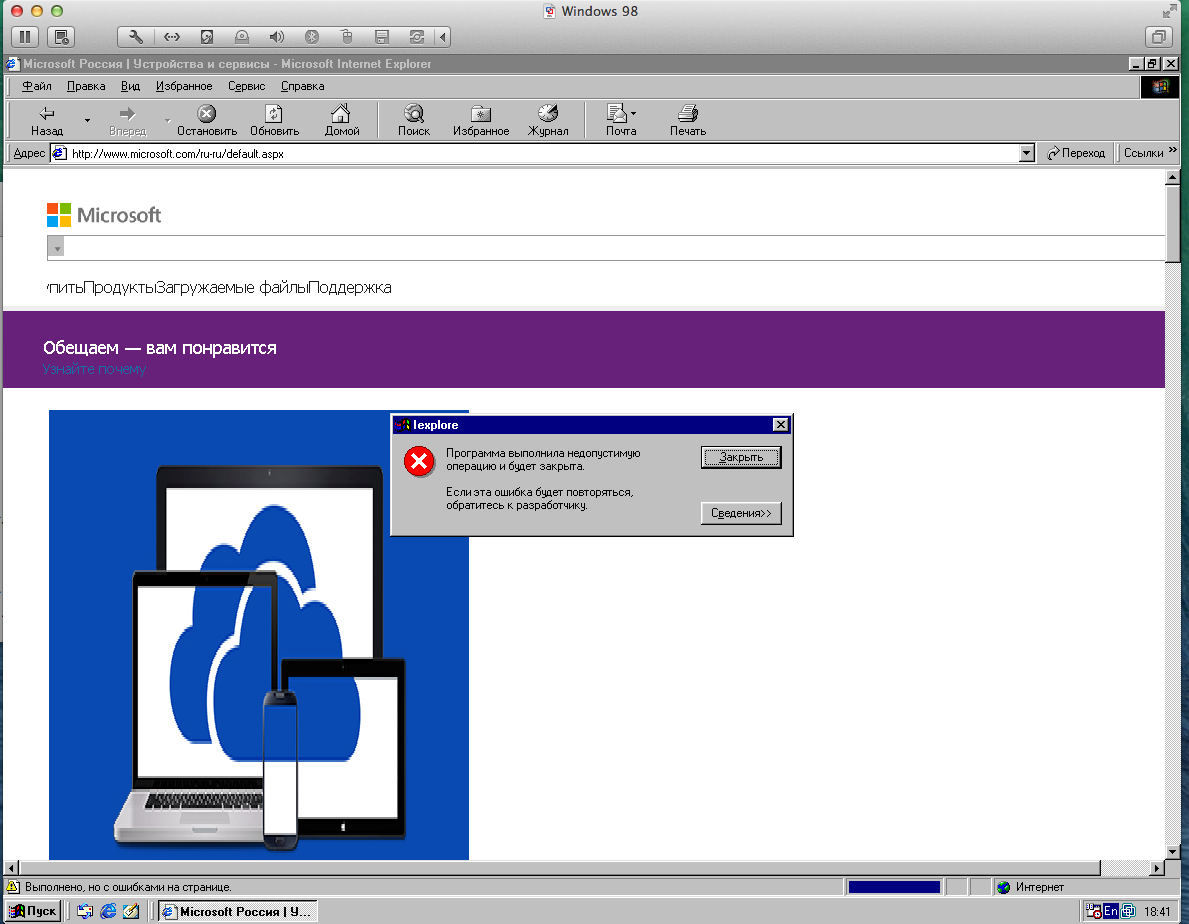This screenshot has height=924, width=1189.
Task: Click the sharing sync icon in VM toolbar
Action: [x=417, y=36]
